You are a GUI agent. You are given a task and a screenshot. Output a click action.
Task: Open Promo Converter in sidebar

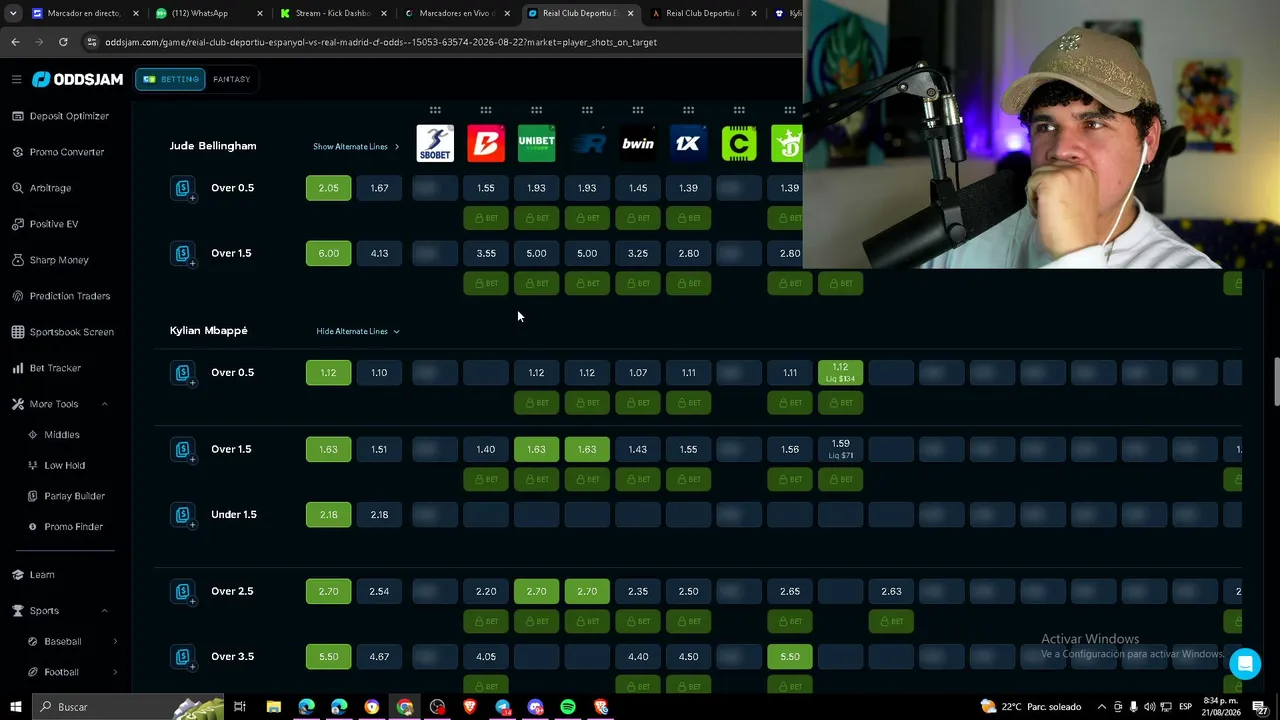58,152
